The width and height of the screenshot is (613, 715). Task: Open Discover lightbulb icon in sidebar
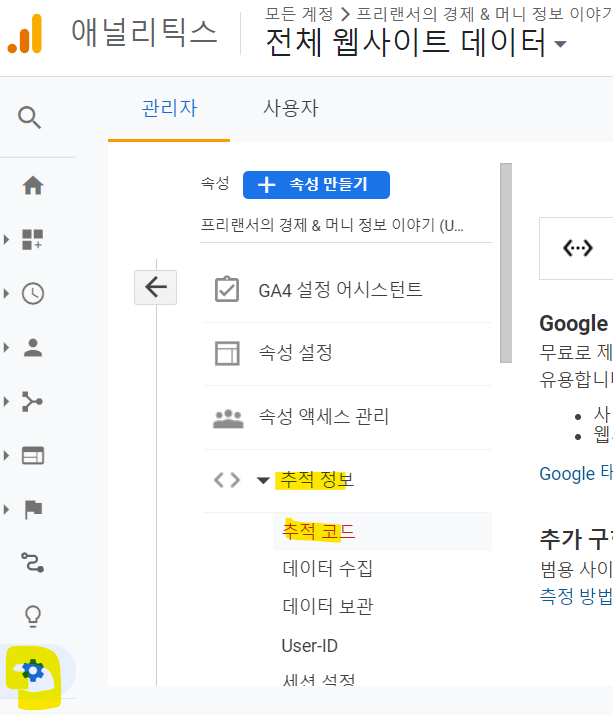(x=33, y=617)
